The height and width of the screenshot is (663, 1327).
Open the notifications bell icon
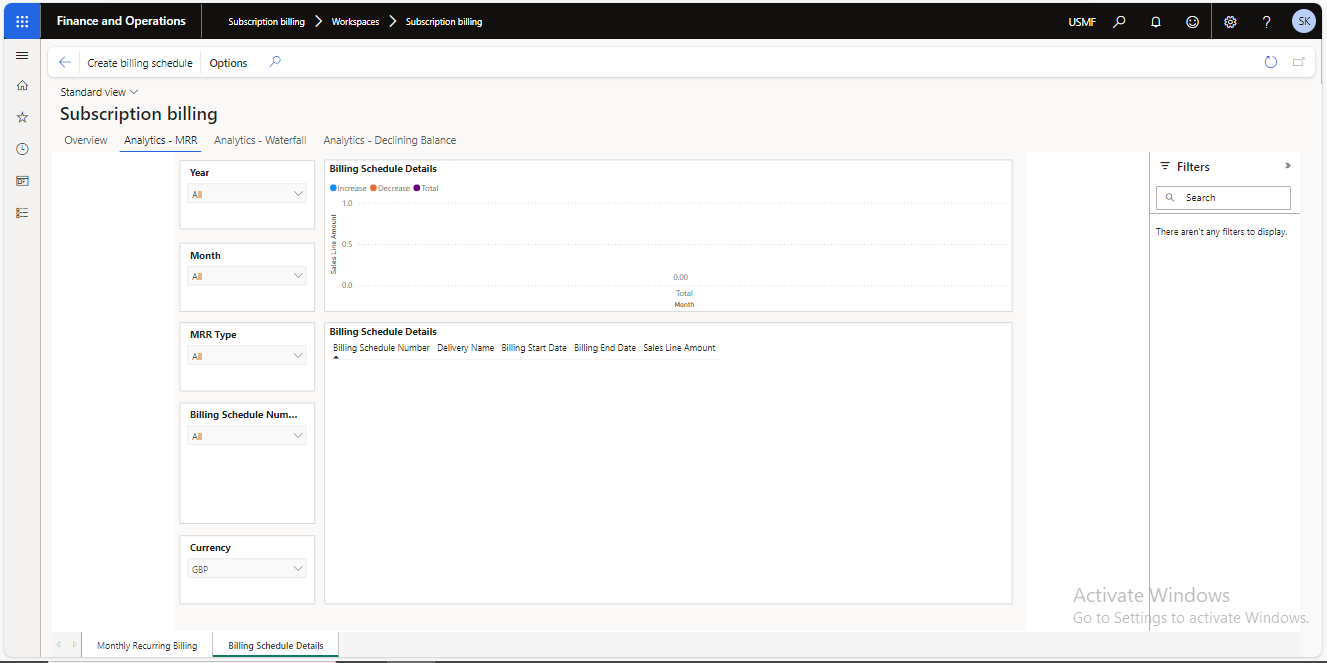(x=1156, y=21)
